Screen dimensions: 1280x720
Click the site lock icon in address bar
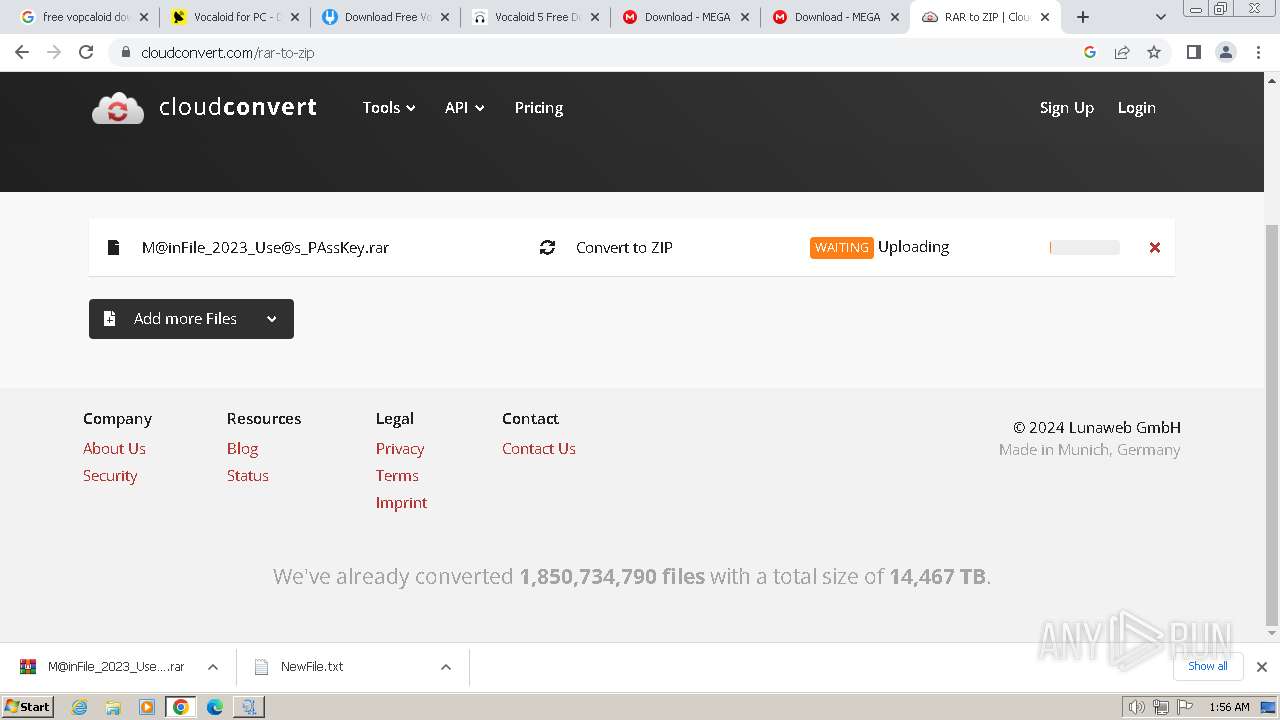[x=125, y=52]
